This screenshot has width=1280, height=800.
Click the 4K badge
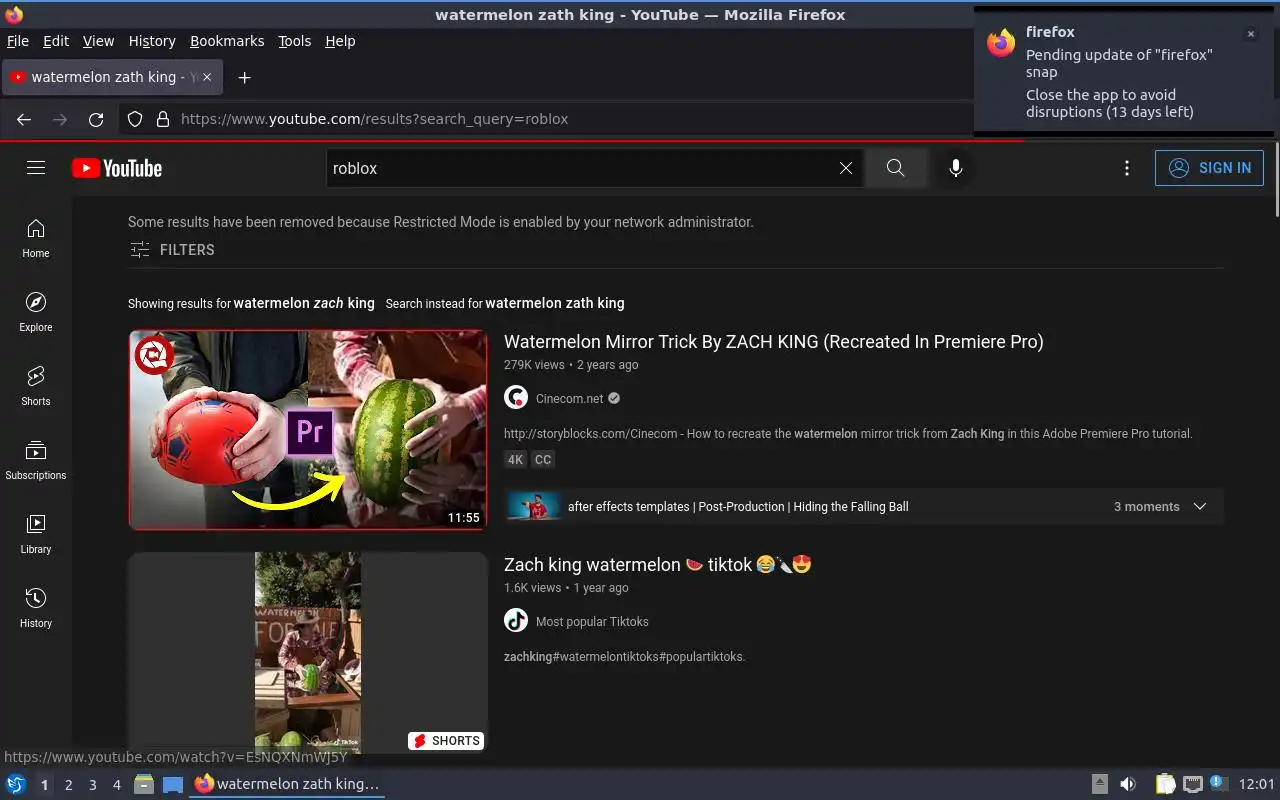(515, 460)
